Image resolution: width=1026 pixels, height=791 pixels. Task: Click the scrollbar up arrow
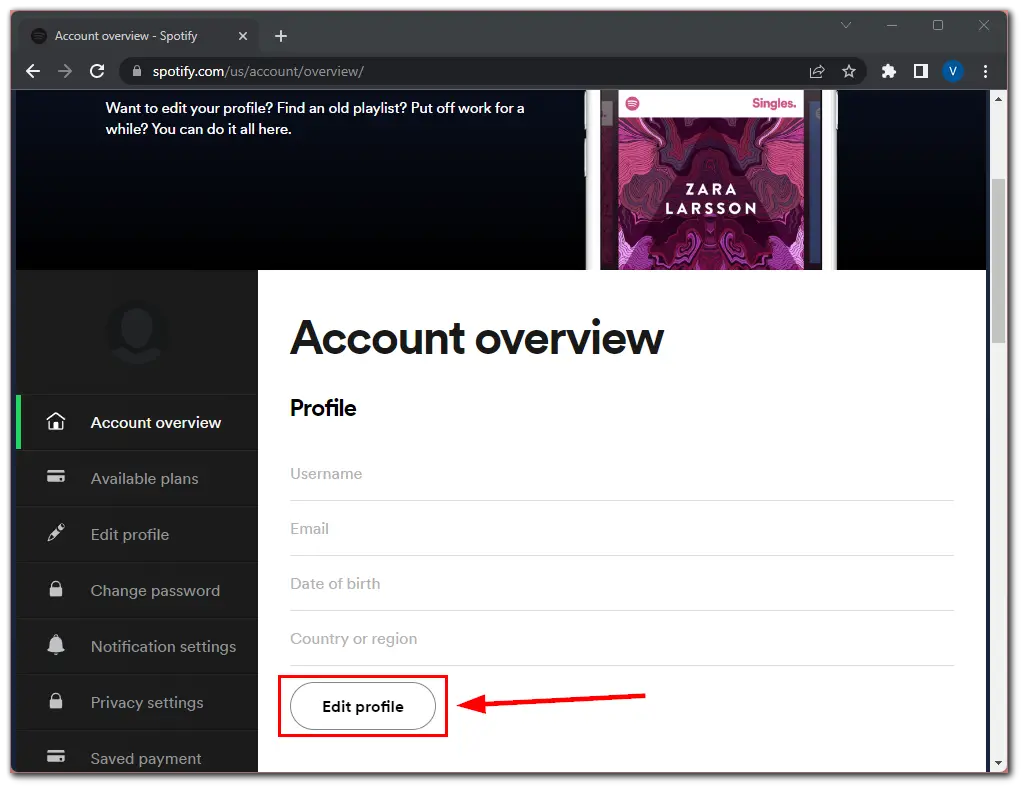click(x=998, y=99)
